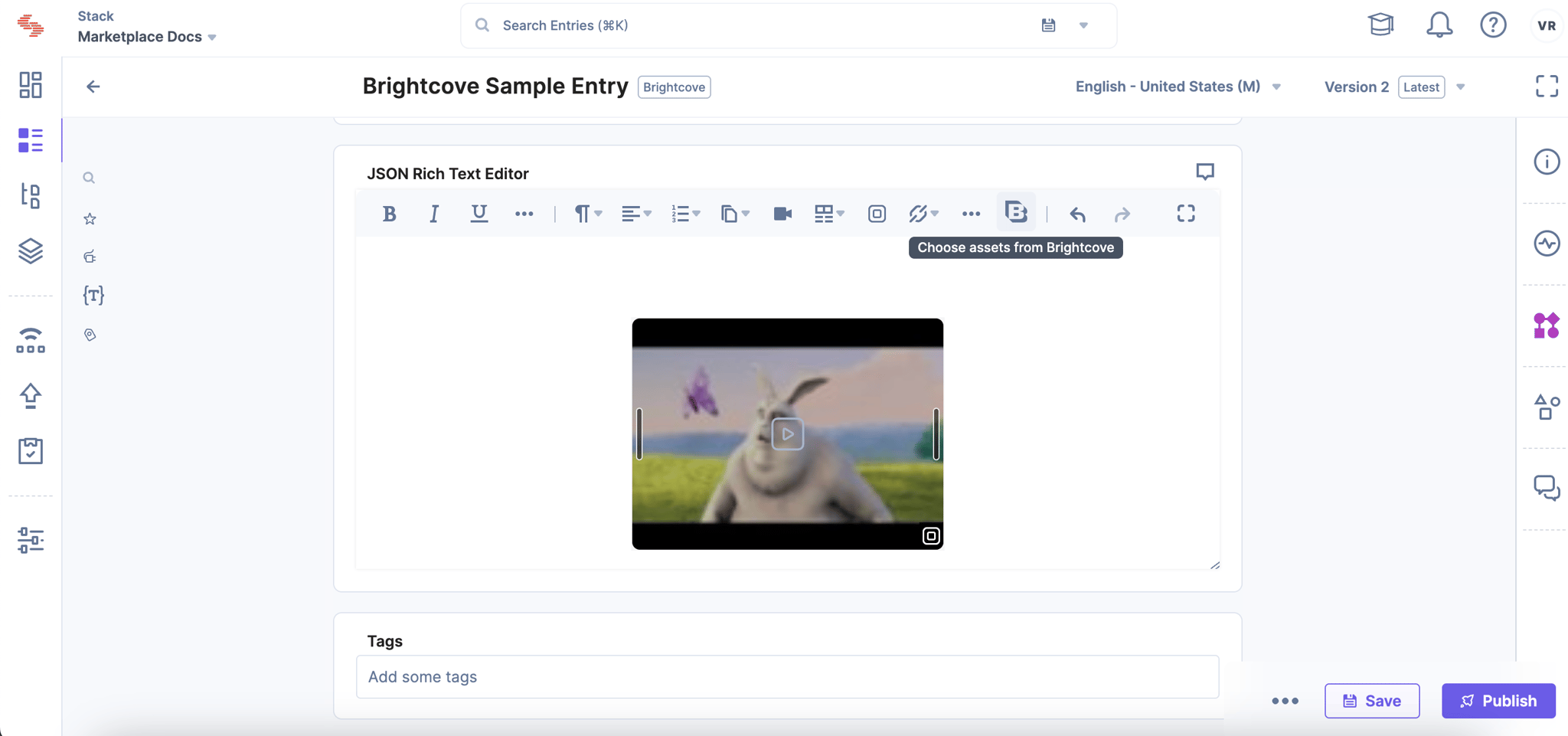Viewport: 1568px width, 736px height.
Task: Click the star favorites icon
Action: 90,219
